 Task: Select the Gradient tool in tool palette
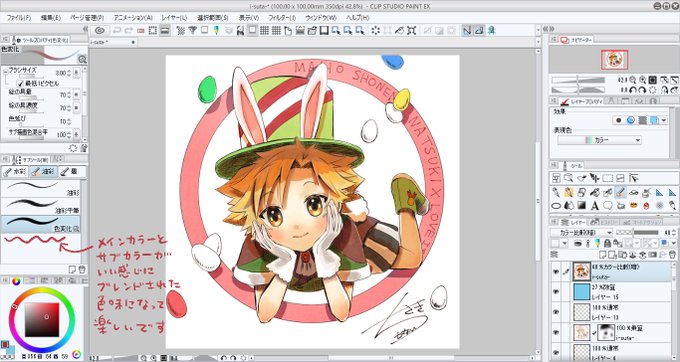click(581, 206)
